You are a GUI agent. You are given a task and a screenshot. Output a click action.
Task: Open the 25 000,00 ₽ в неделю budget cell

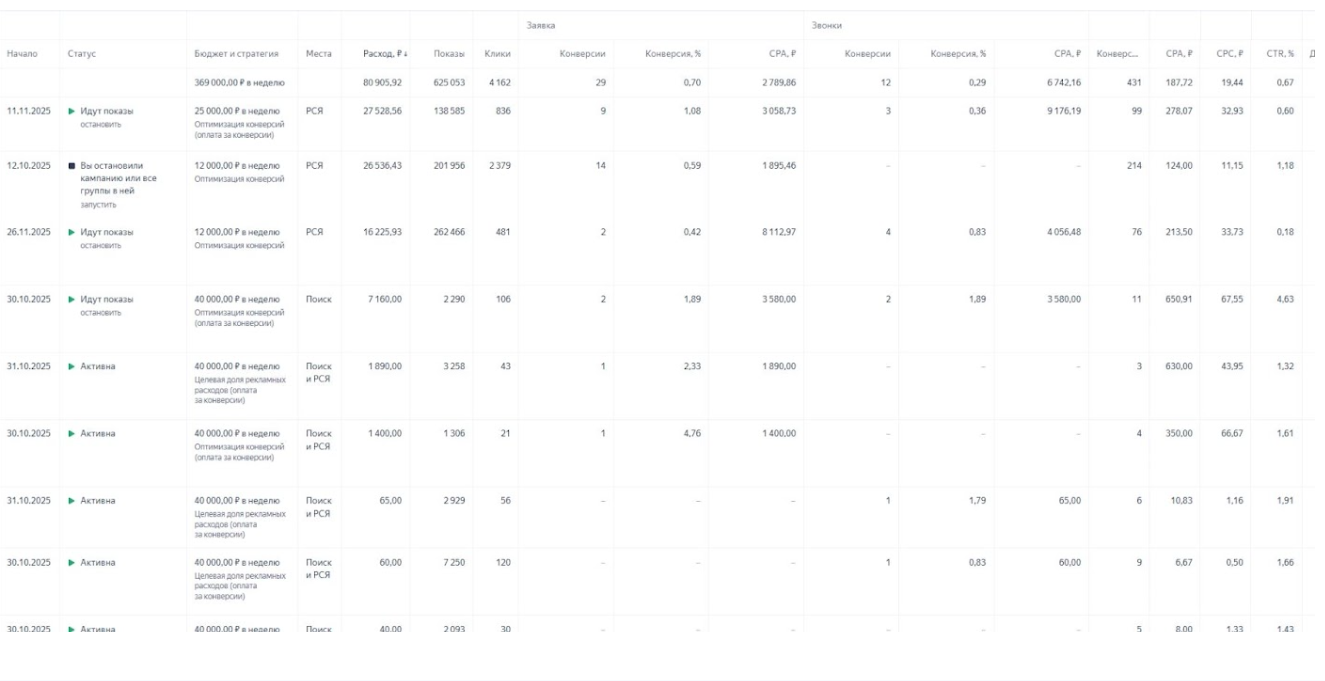[236, 111]
